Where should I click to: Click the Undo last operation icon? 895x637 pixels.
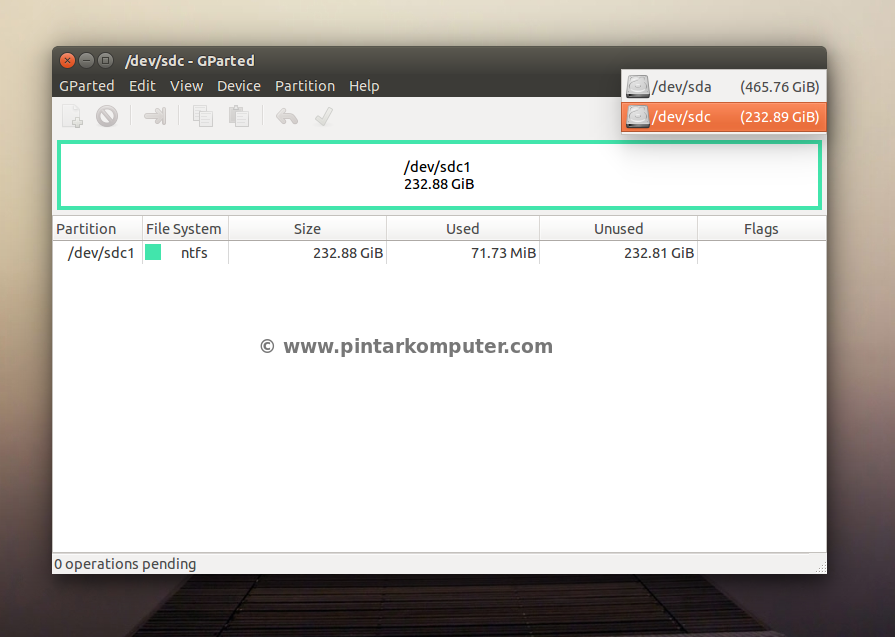click(287, 117)
